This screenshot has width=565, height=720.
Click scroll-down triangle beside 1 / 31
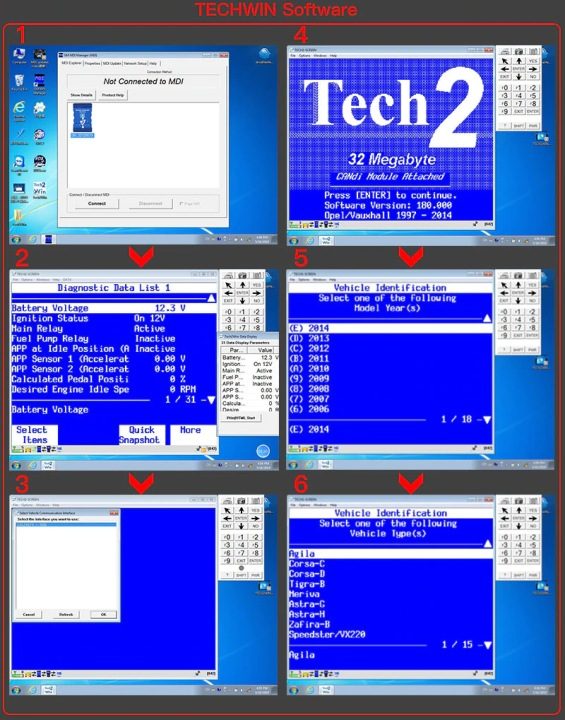pyautogui.click(x=211, y=400)
